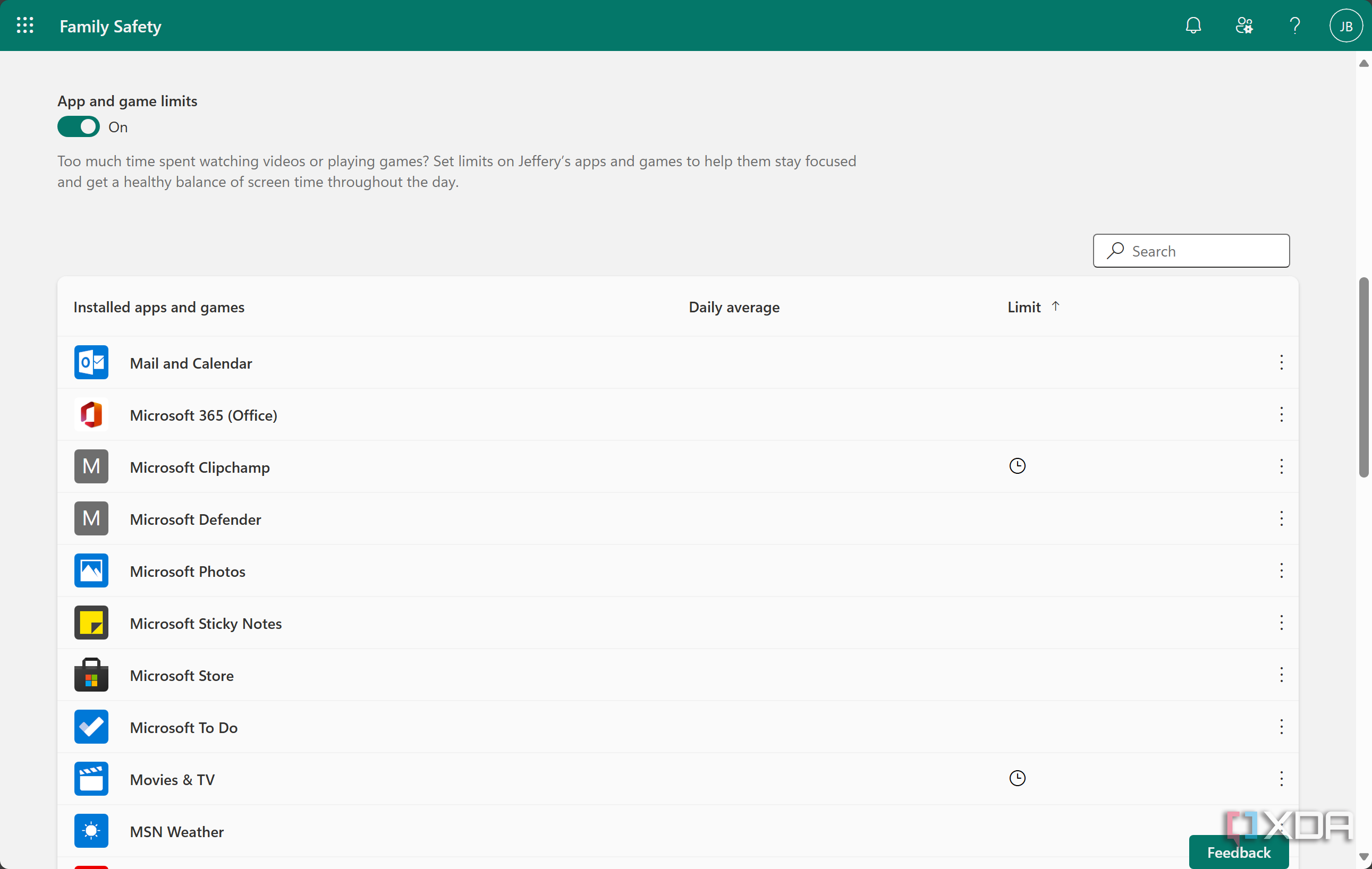Click the Microsoft To Do app icon
Screen dimensions: 1372x869
91,727
